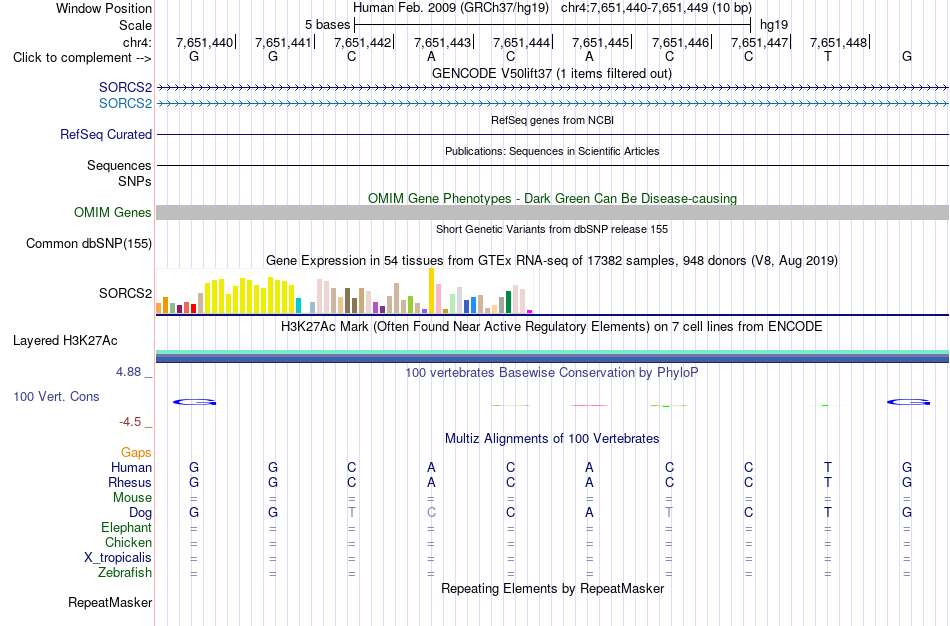This screenshot has height=626, width=950.
Task: Open the H3K27Ac Mark track title
Action: coord(552,327)
